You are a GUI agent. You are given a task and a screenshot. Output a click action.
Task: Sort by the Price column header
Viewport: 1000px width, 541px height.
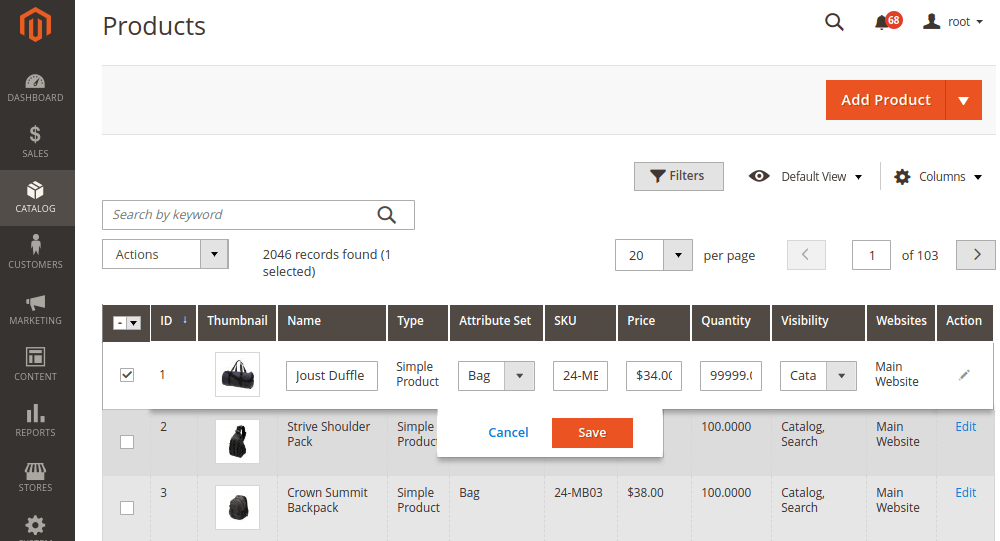(x=654, y=321)
